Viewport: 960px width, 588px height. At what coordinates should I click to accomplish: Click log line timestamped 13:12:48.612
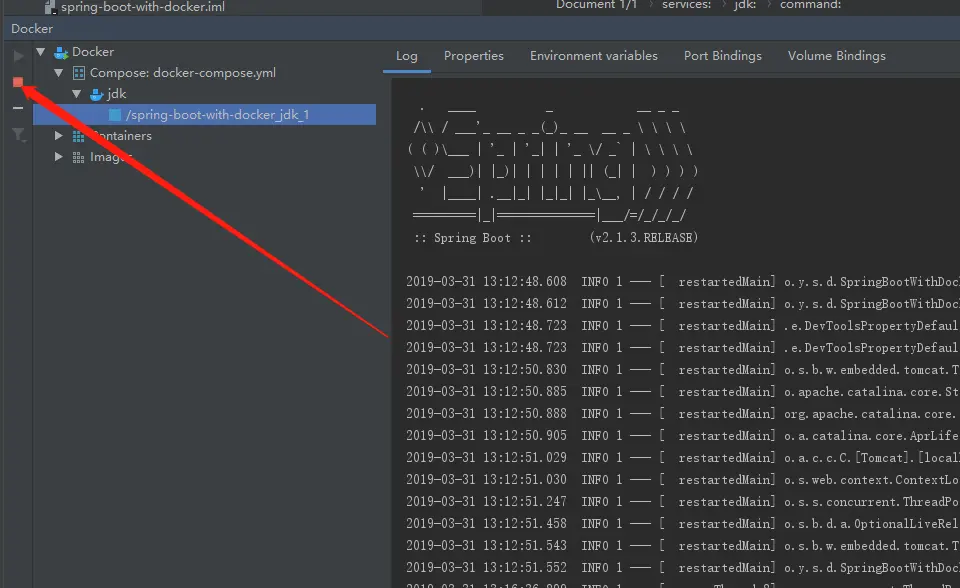[683, 304]
